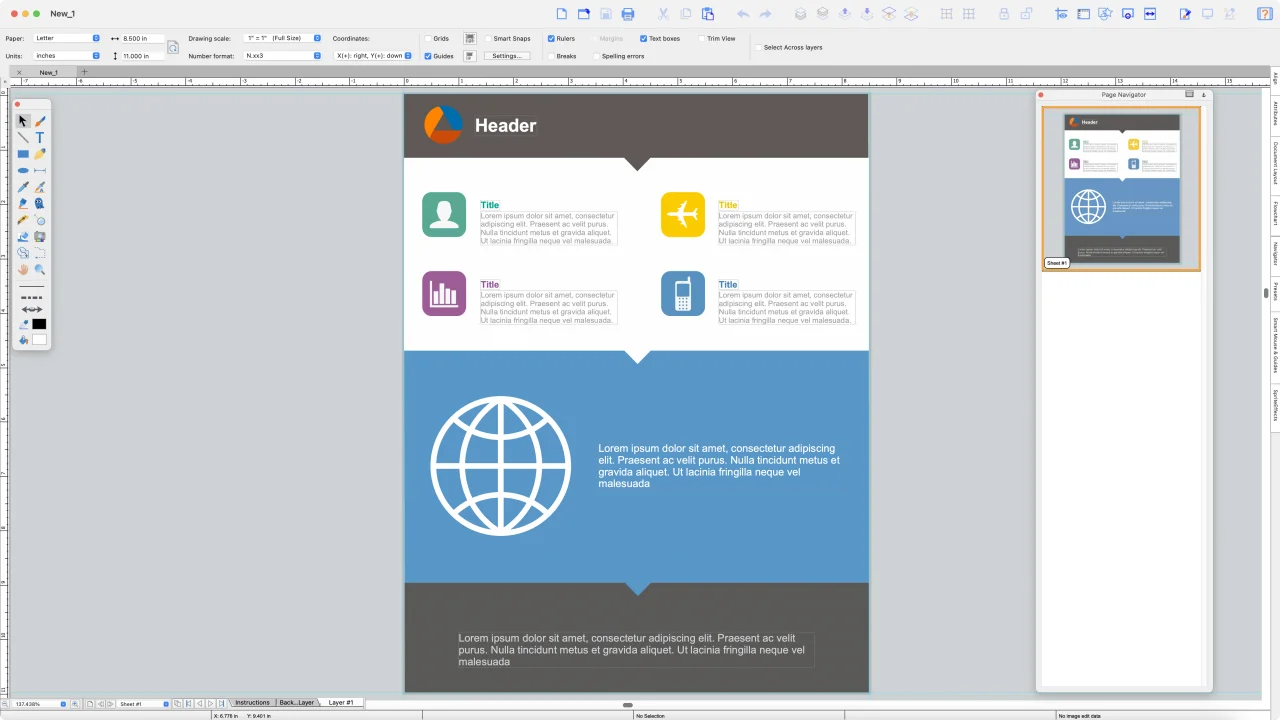Click the Paste clipboard icon
1280x720 pixels.
coord(708,14)
